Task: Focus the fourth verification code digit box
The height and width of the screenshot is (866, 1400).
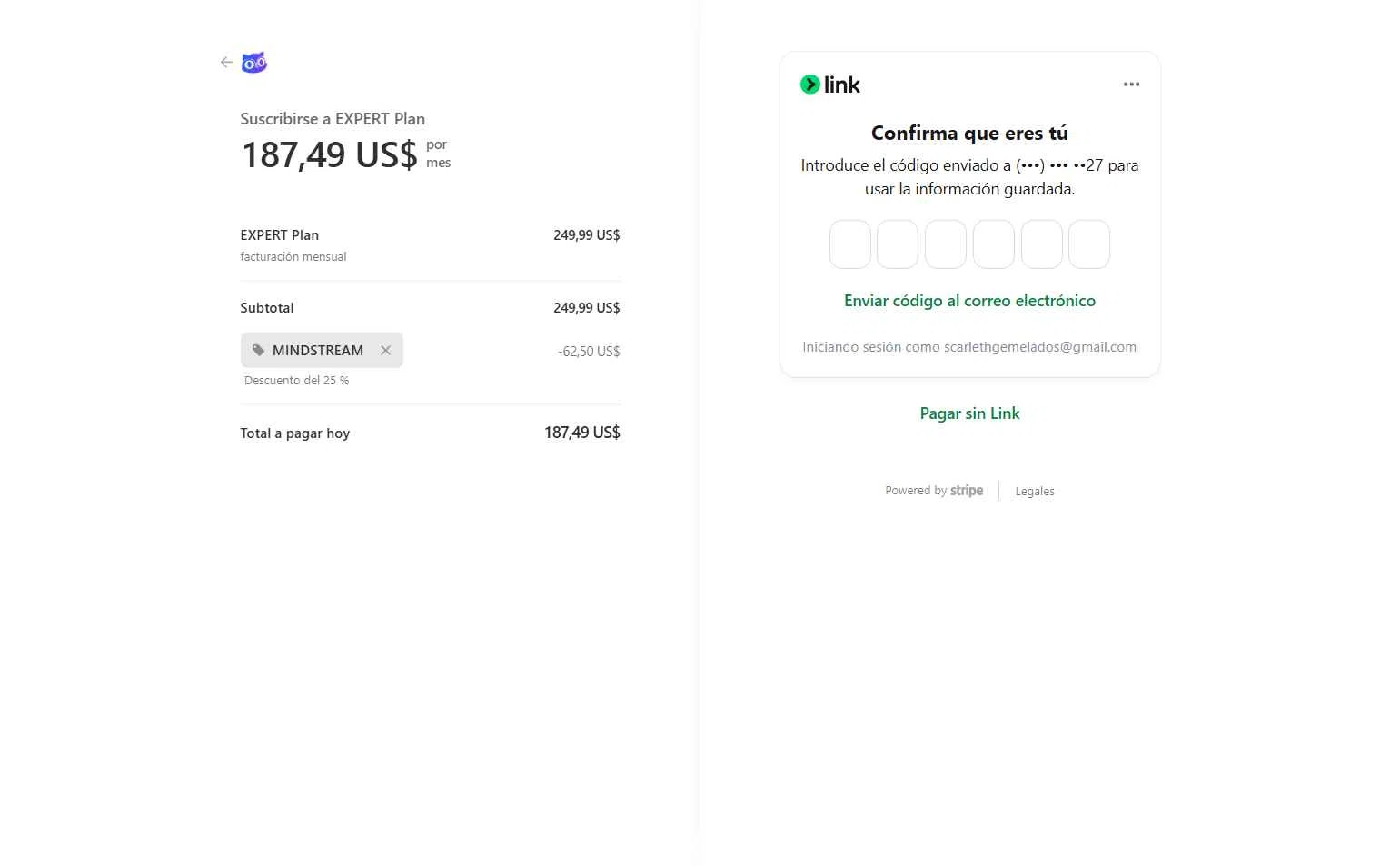Action: pos(994,244)
